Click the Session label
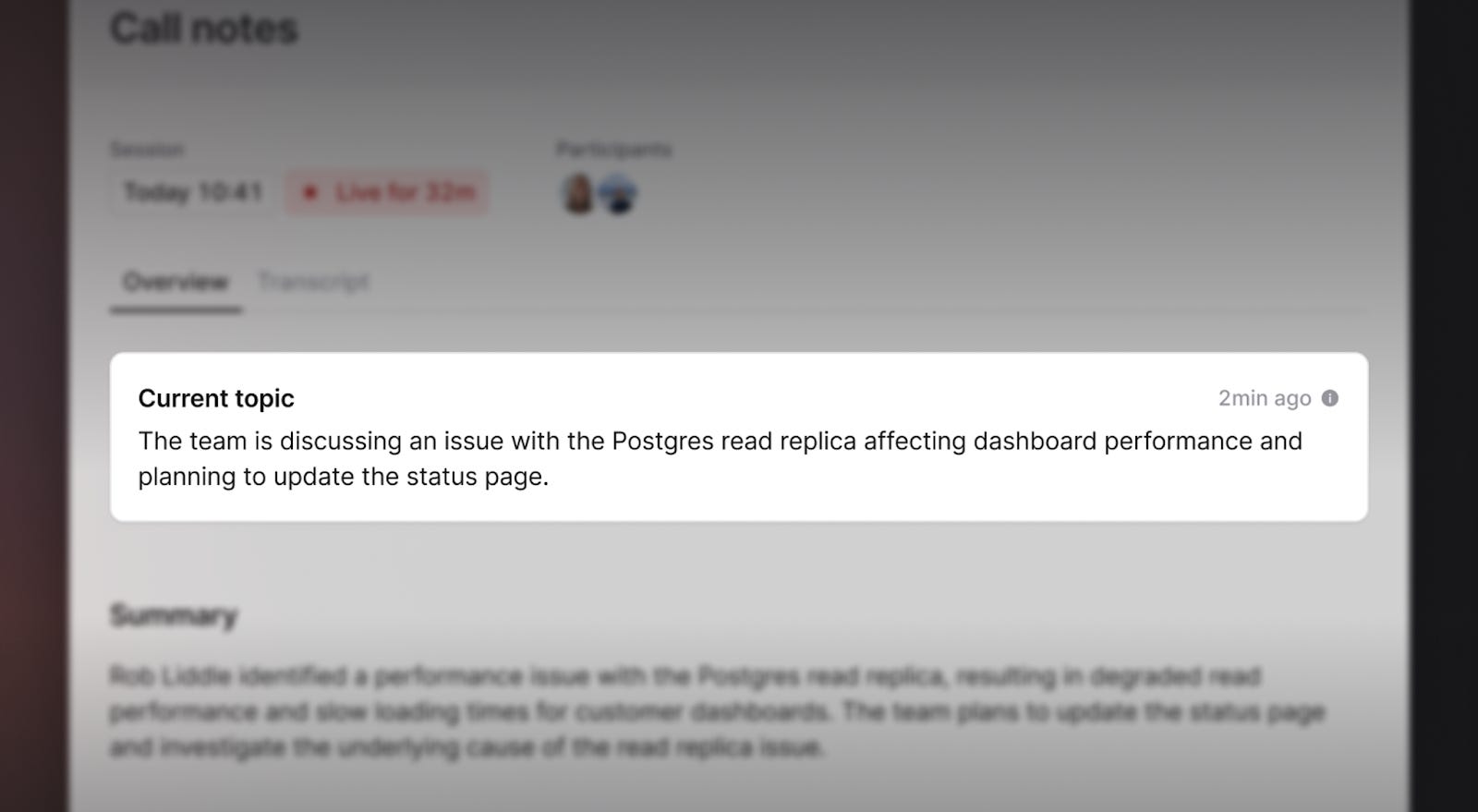1478x812 pixels. pos(147,150)
